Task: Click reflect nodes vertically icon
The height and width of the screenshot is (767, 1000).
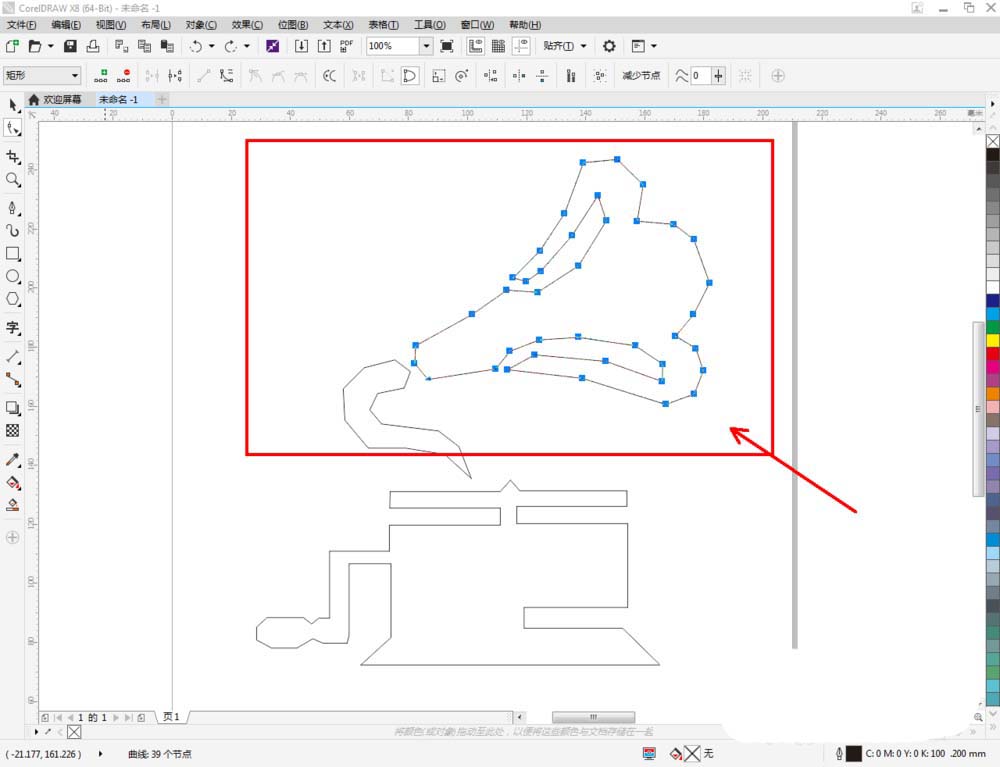Action: [x=542, y=76]
